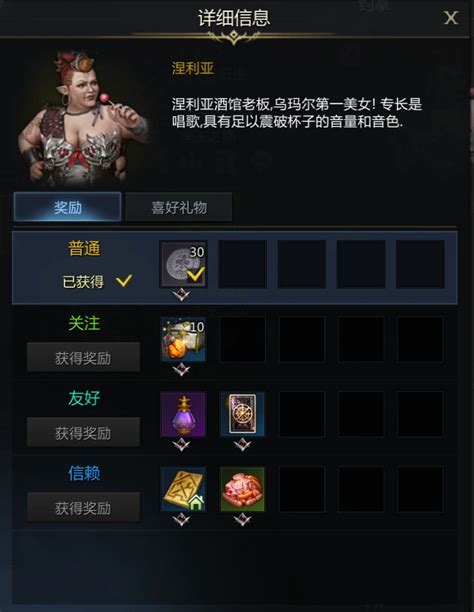Image resolution: width=474 pixels, height=612 pixels.
Task: Expand the diamond marker under treasure chest
Action: pyautogui.click(x=182, y=370)
